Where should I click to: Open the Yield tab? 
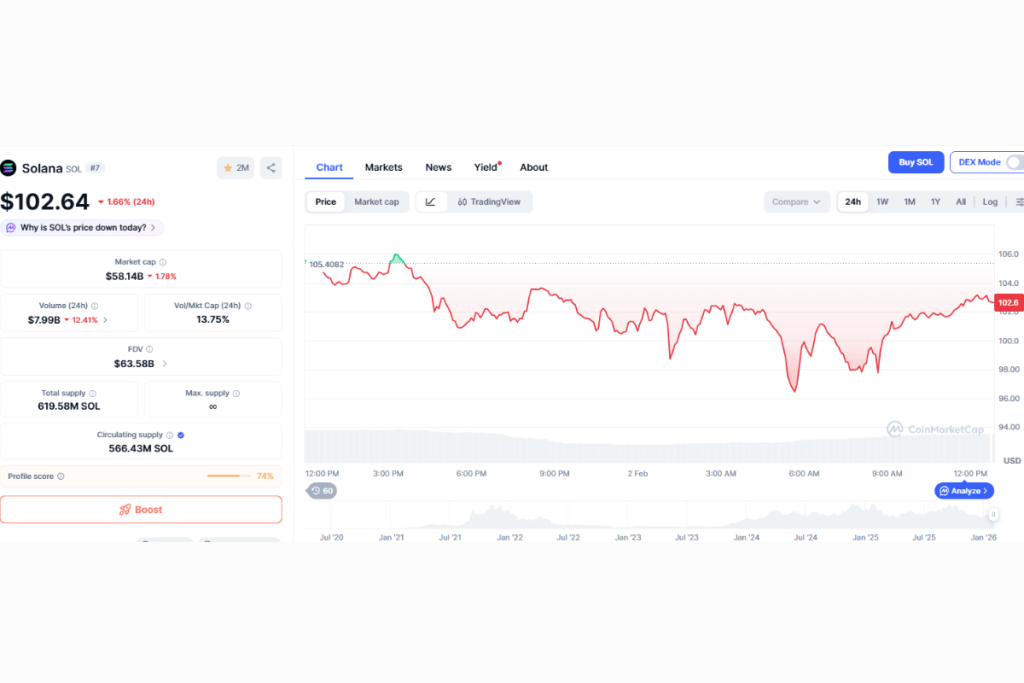[486, 167]
